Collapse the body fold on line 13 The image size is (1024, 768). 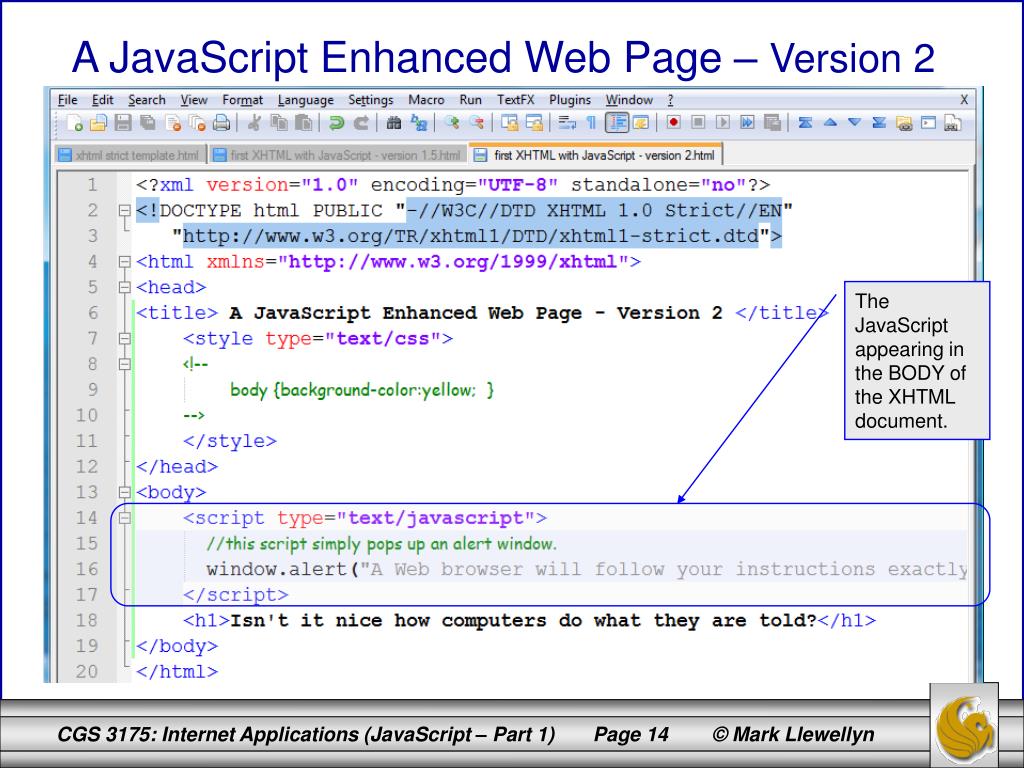125,492
